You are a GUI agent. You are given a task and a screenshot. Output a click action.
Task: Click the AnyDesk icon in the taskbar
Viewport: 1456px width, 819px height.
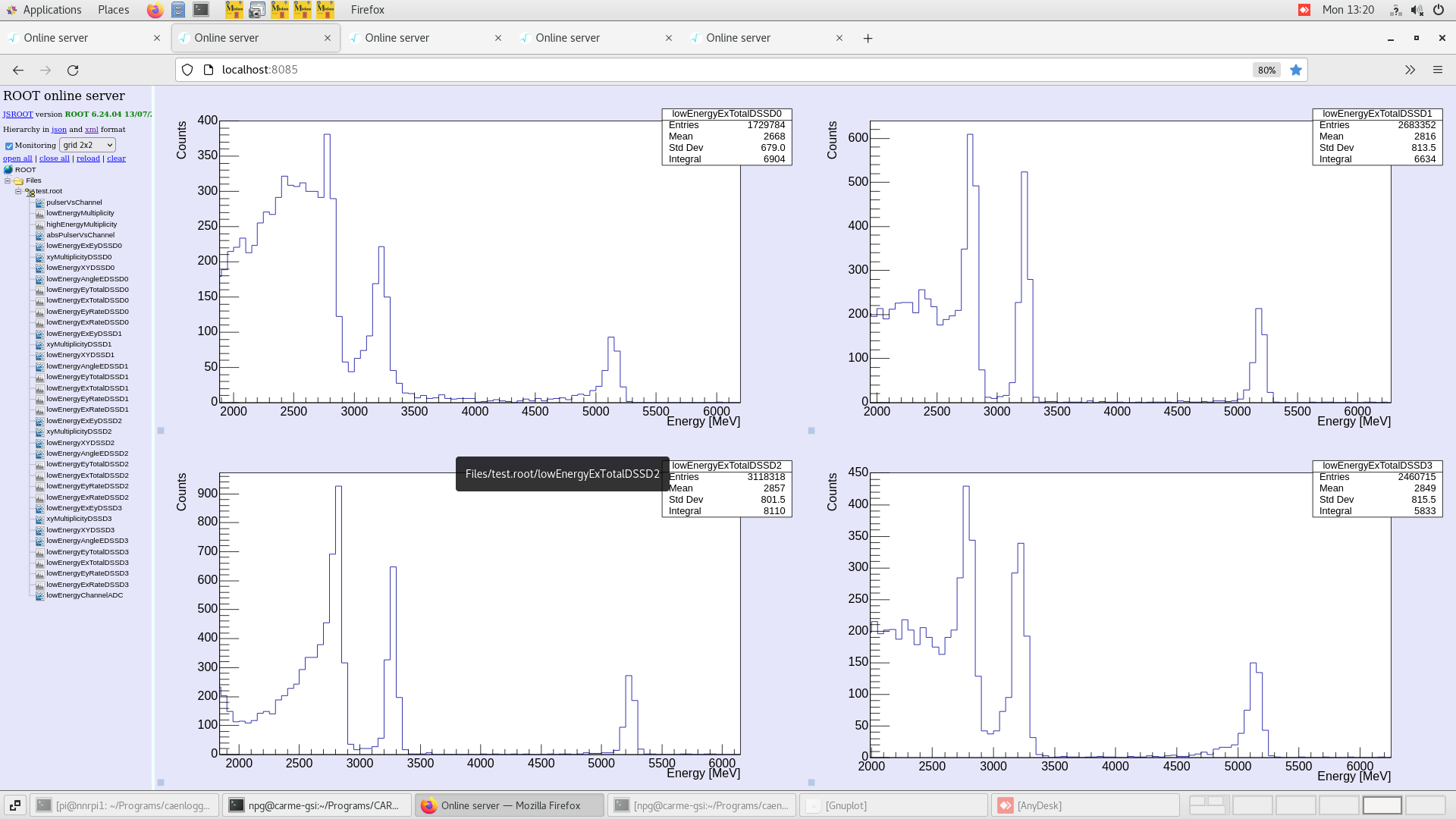coord(1006,805)
